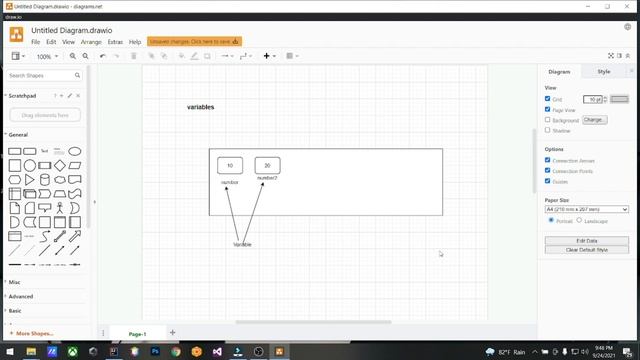This screenshot has height=360, width=640.
Task: Edit the scratchpad with pencil icon
Action: click(x=70, y=96)
